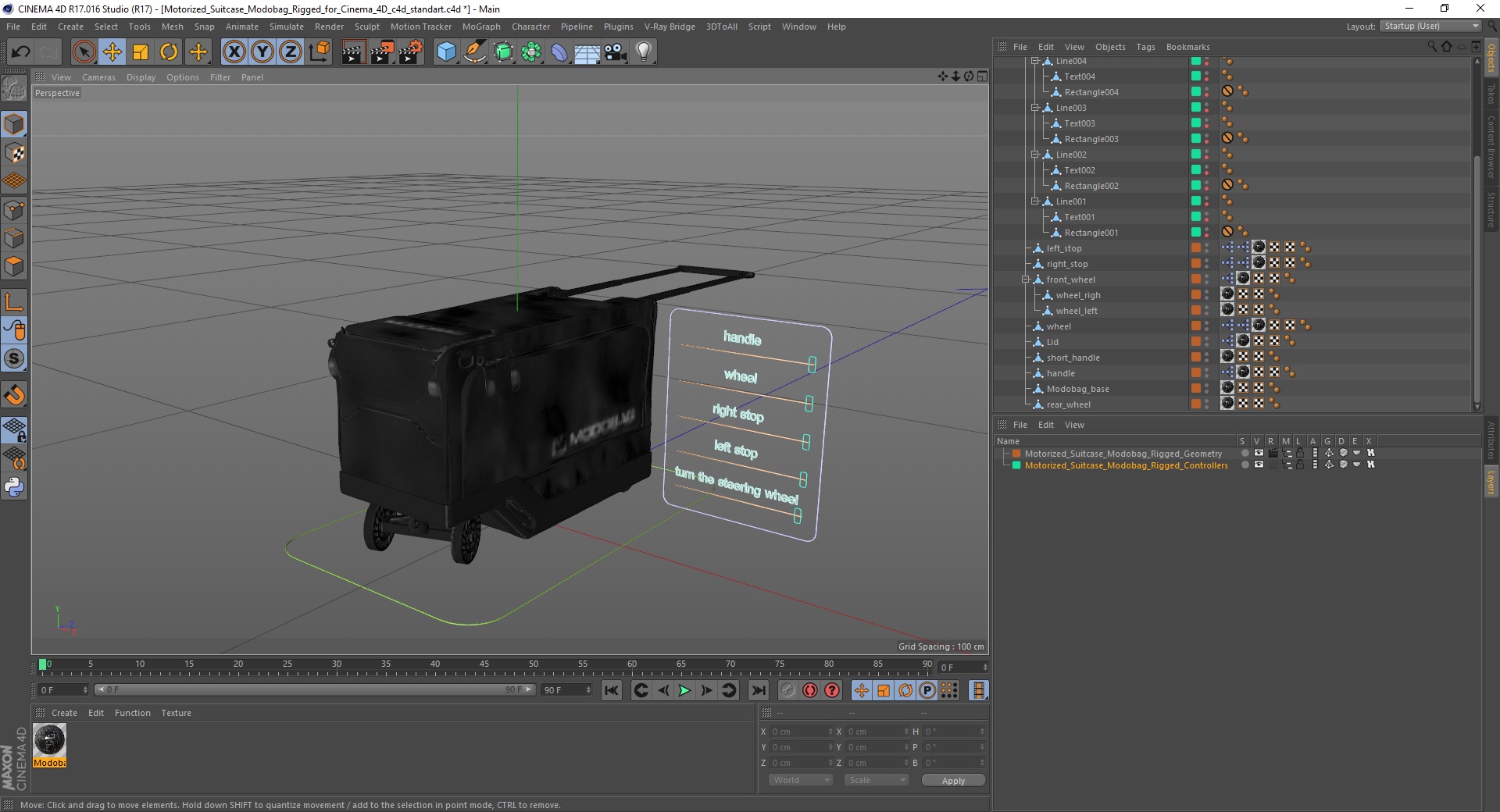This screenshot has height=812, width=1500.
Task: Open the deformer objects icon
Action: [x=559, y=52]
